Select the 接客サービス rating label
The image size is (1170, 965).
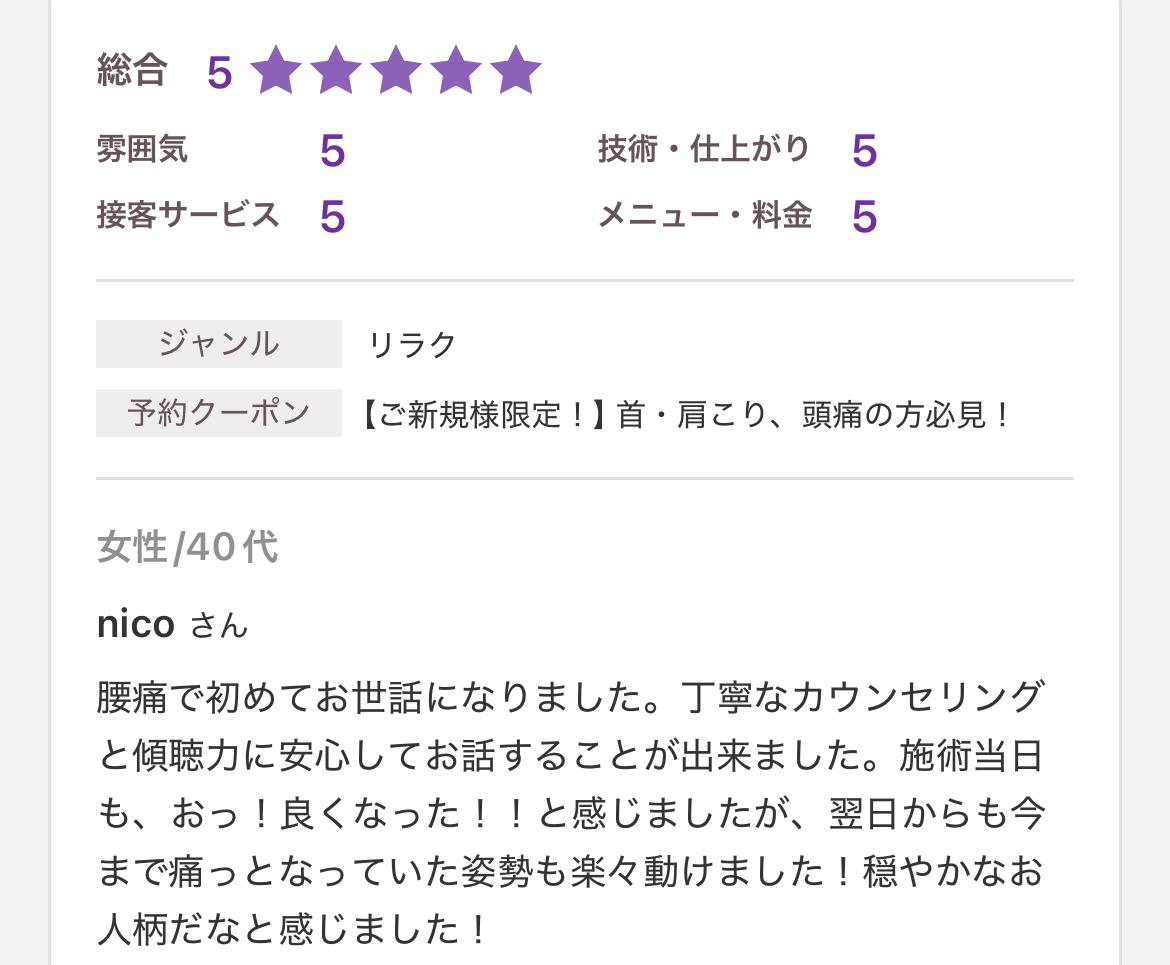188,215
